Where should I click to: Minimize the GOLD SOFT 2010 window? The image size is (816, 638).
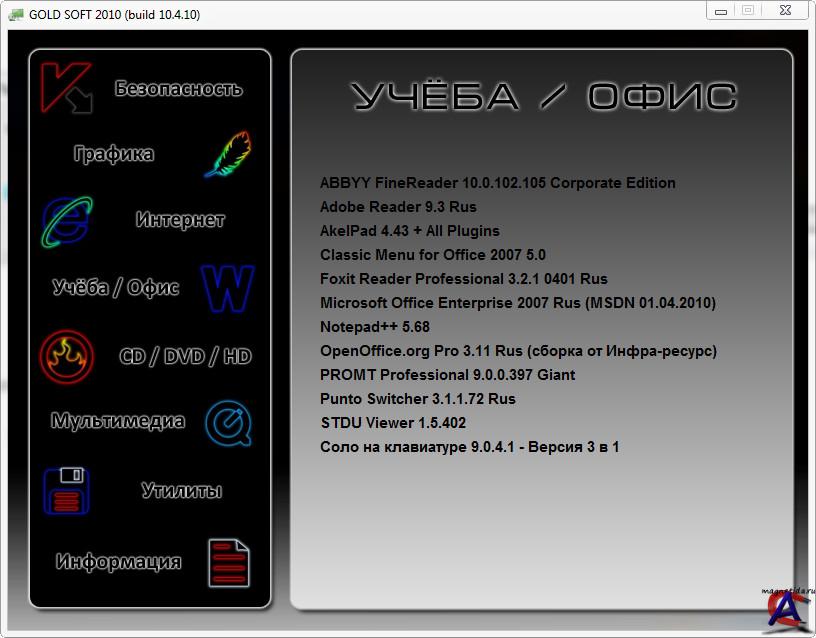[x=721, y=11]
